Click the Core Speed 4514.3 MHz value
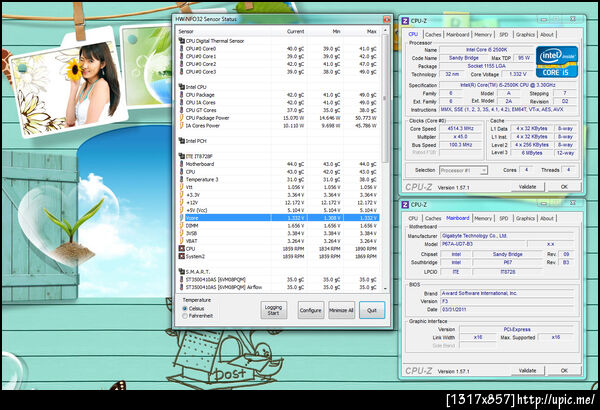 [x=460, y=129]
